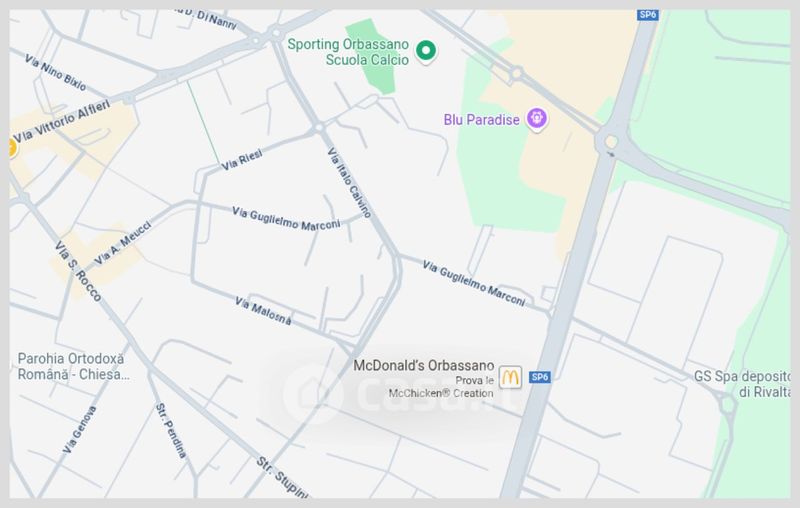Image resolution: width=800 pixels, height=508 pixels.
Task: Click the SP6 shield at top right
Action: 647,15
